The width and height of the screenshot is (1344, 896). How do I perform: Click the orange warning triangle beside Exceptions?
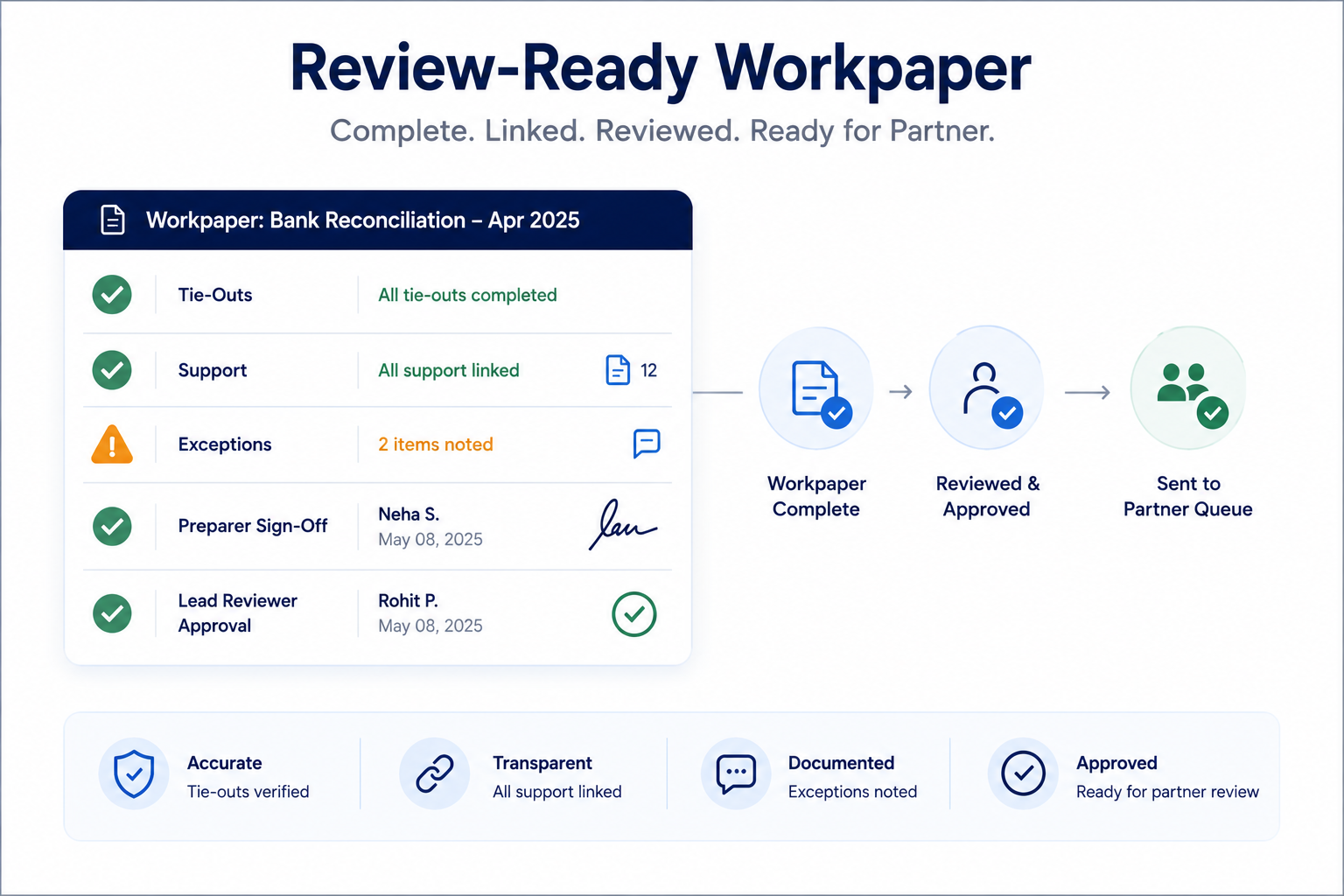click(x=112, y=444)
